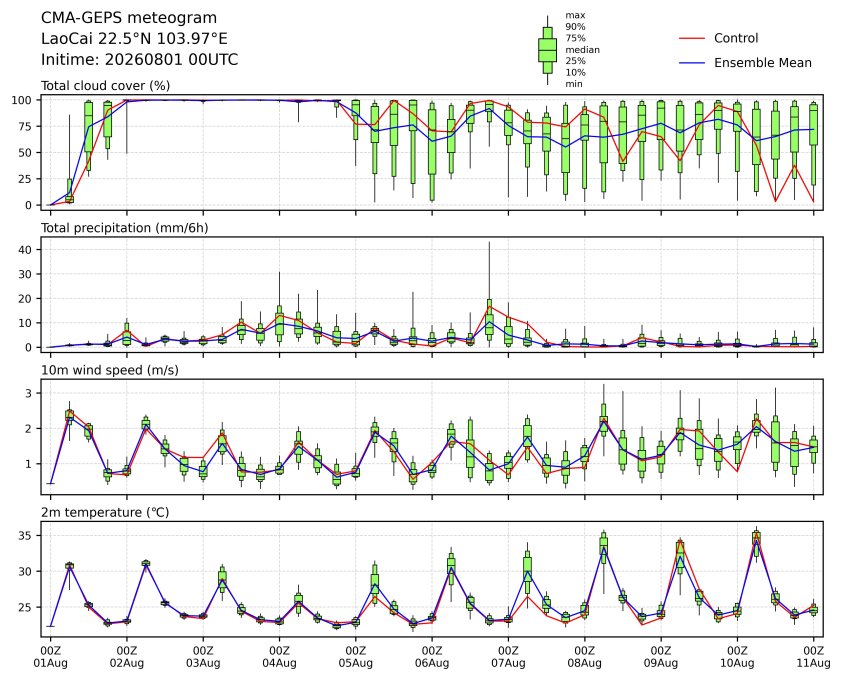Click the 35 tick on temperature axis
The image size is (842, 680).
point(27,536)
